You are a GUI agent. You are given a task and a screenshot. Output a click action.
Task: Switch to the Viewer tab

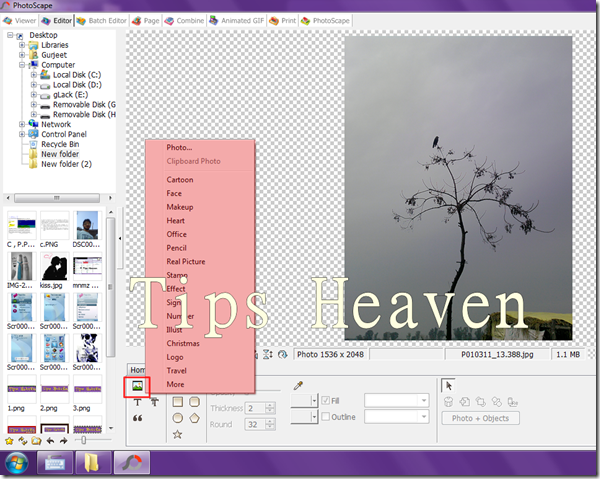coord(20,21)
